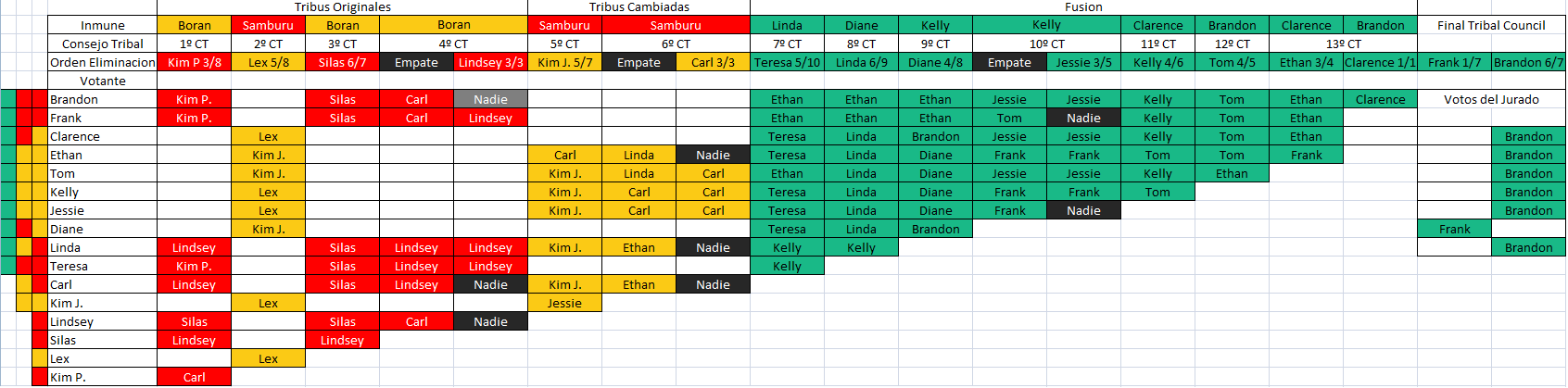Select the Tribus Originales header cell
The height and width of the screenshot is (388, 1568).
tap(343, 7)
